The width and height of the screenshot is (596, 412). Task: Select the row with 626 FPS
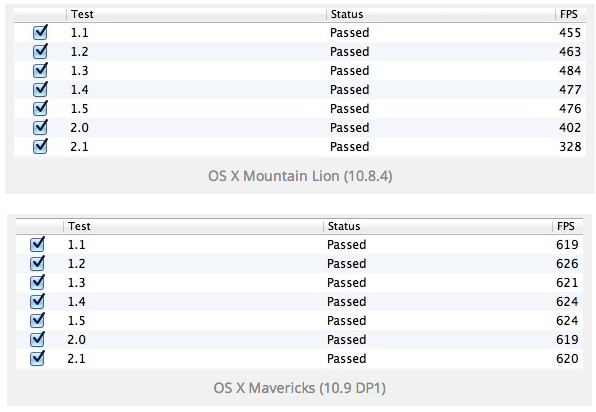(299, 264)
